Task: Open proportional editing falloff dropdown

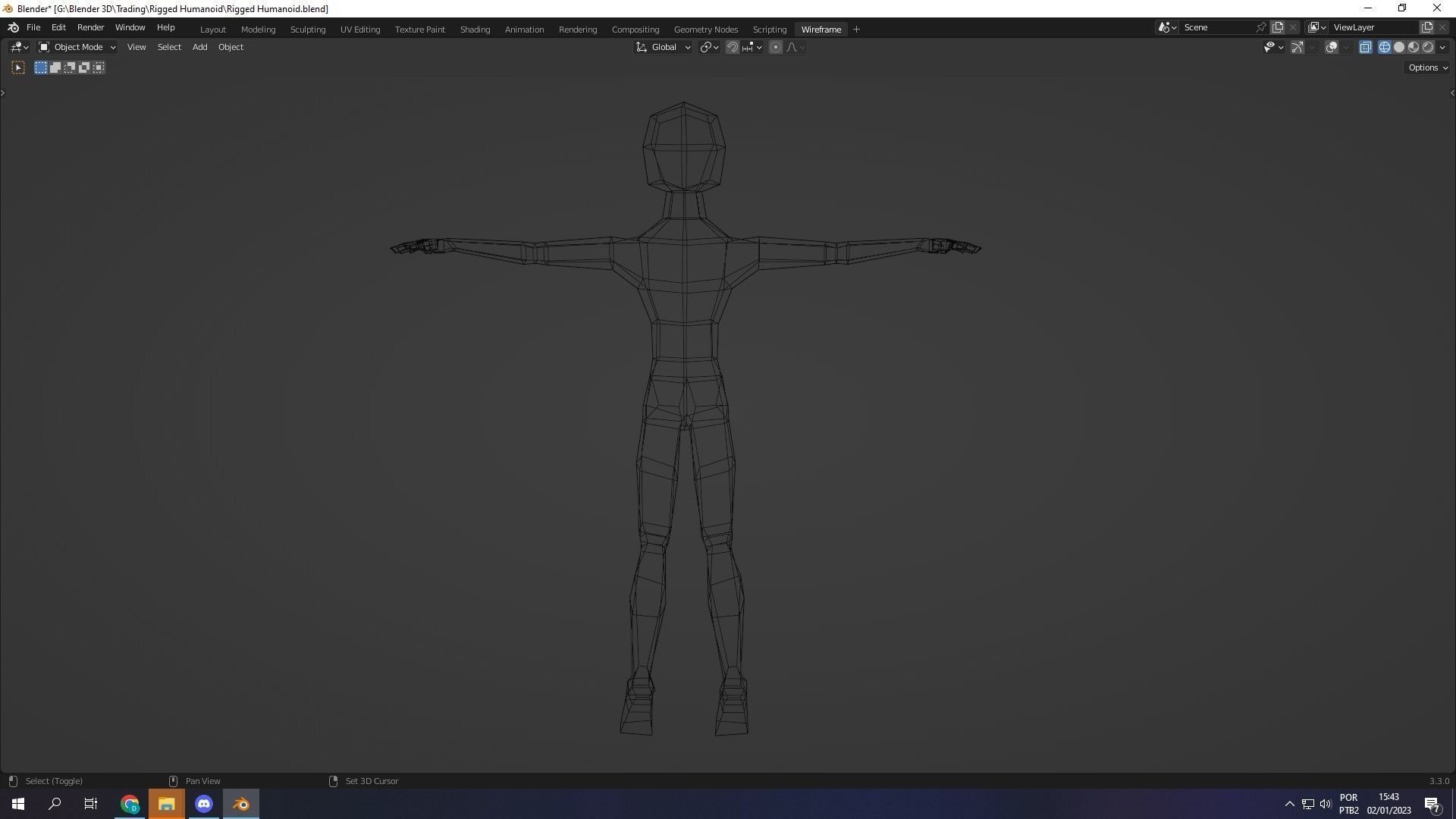Action: [x=795, y=47]
